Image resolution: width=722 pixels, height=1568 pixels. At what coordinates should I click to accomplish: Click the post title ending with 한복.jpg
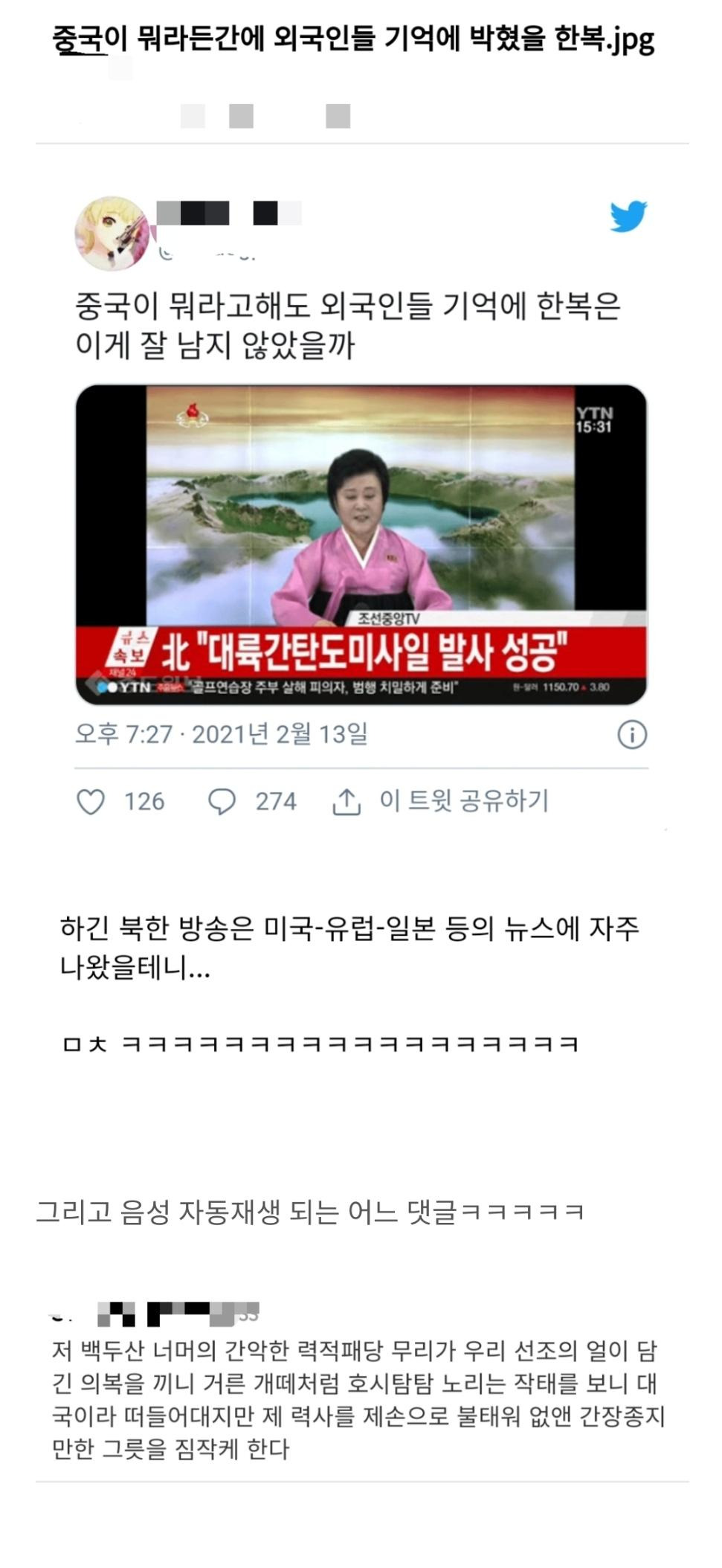(x=354, y=39)
